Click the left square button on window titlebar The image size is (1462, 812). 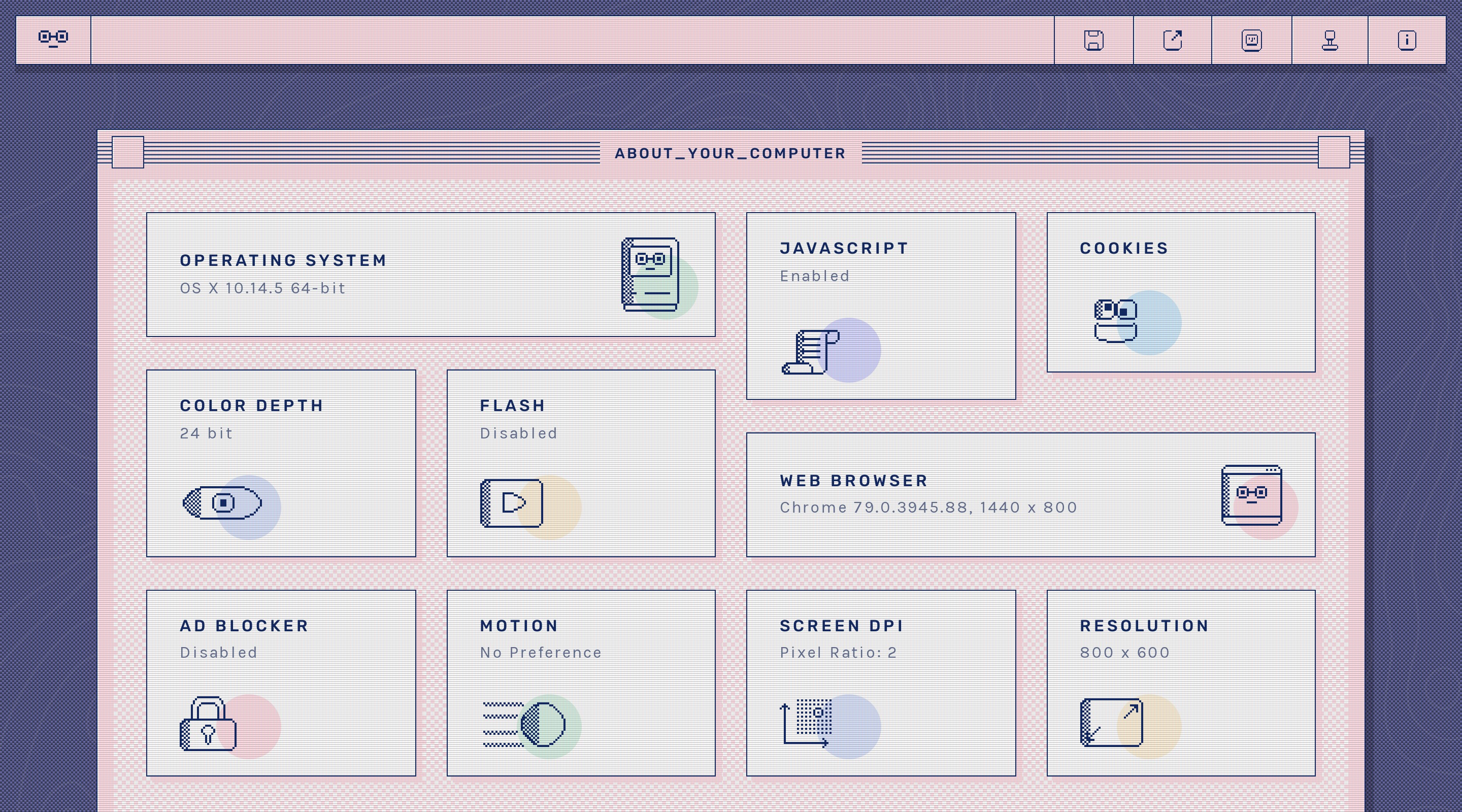tap(128, 152)
